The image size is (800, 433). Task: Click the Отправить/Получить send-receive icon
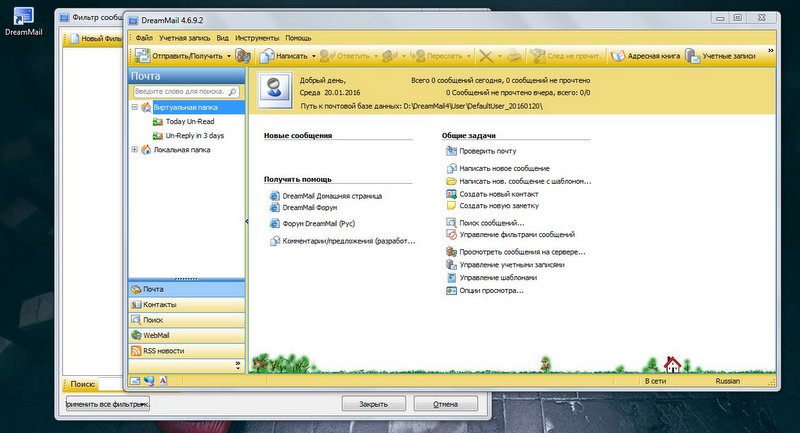[142, 56]
